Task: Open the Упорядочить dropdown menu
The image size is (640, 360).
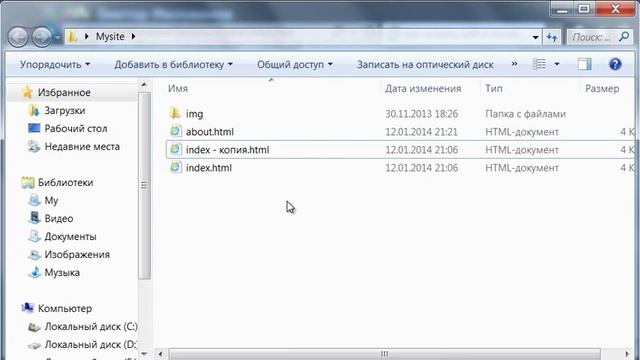Action: click(55, 64)
